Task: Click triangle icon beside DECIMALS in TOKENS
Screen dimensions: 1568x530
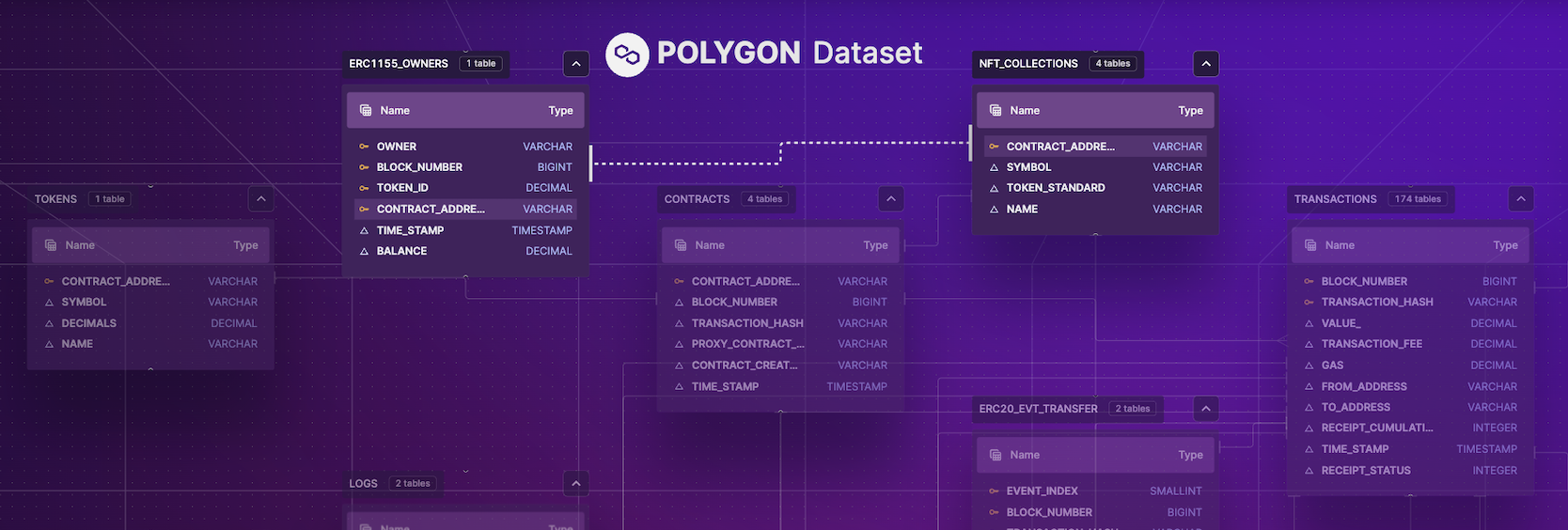Action: [x=49, y=323]
